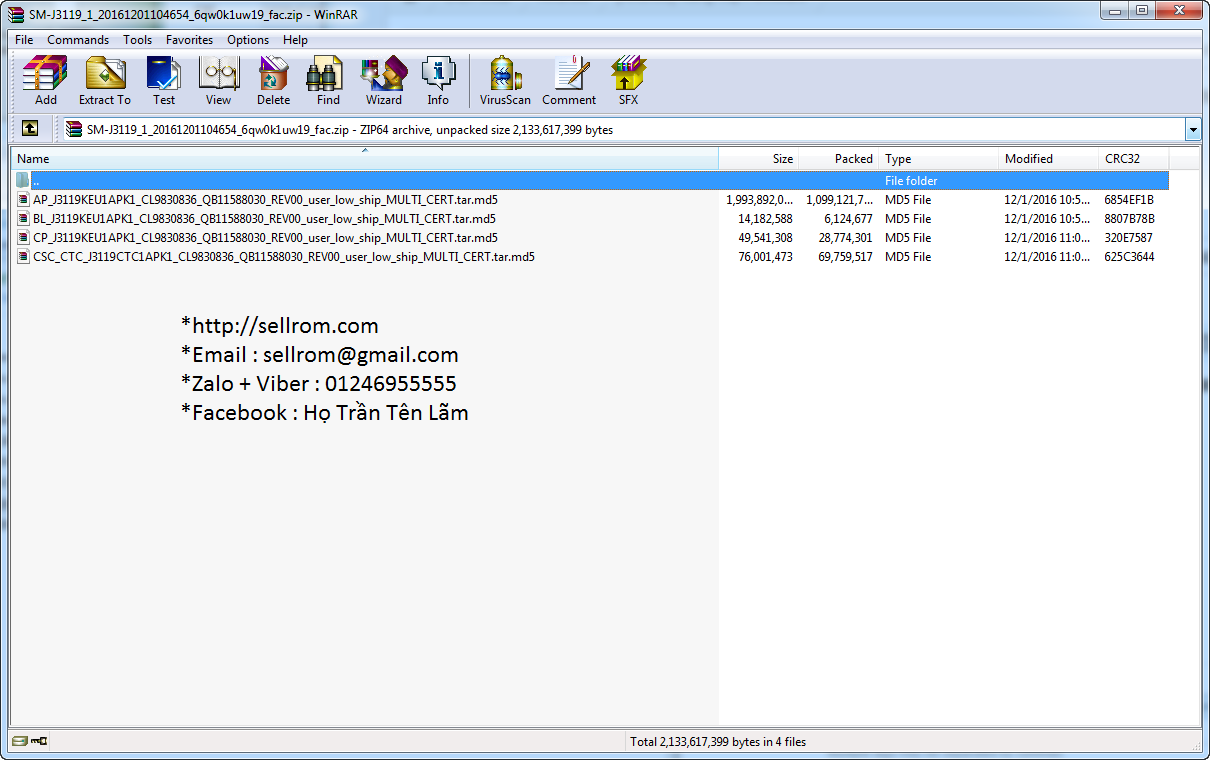
Task: Click the BL_J3119KEU1APK1 file icon
Action: click(24, 219)
